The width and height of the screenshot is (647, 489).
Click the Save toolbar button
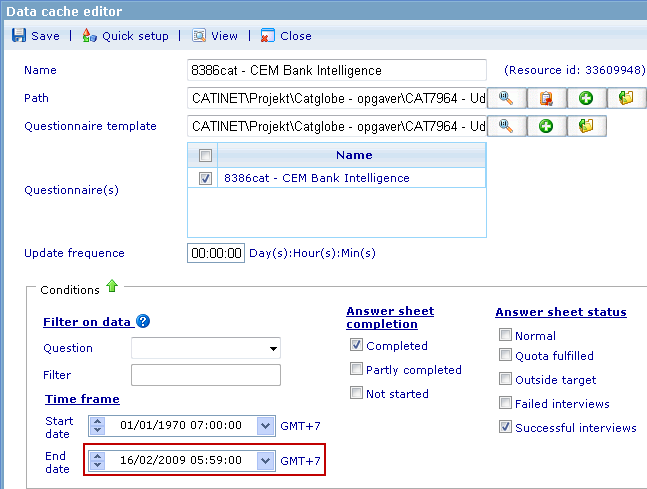click(35, 36)
